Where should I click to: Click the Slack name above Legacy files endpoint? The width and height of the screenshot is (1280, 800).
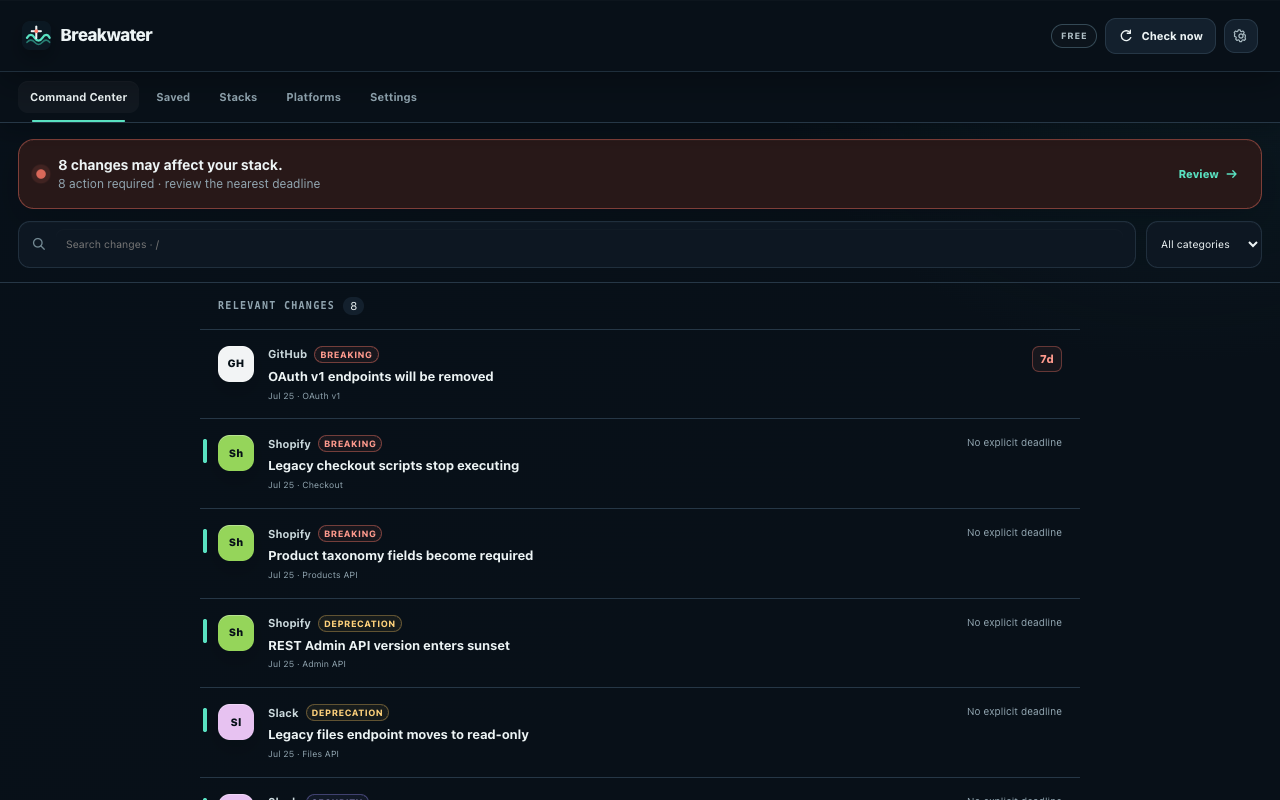click(283, 713)
